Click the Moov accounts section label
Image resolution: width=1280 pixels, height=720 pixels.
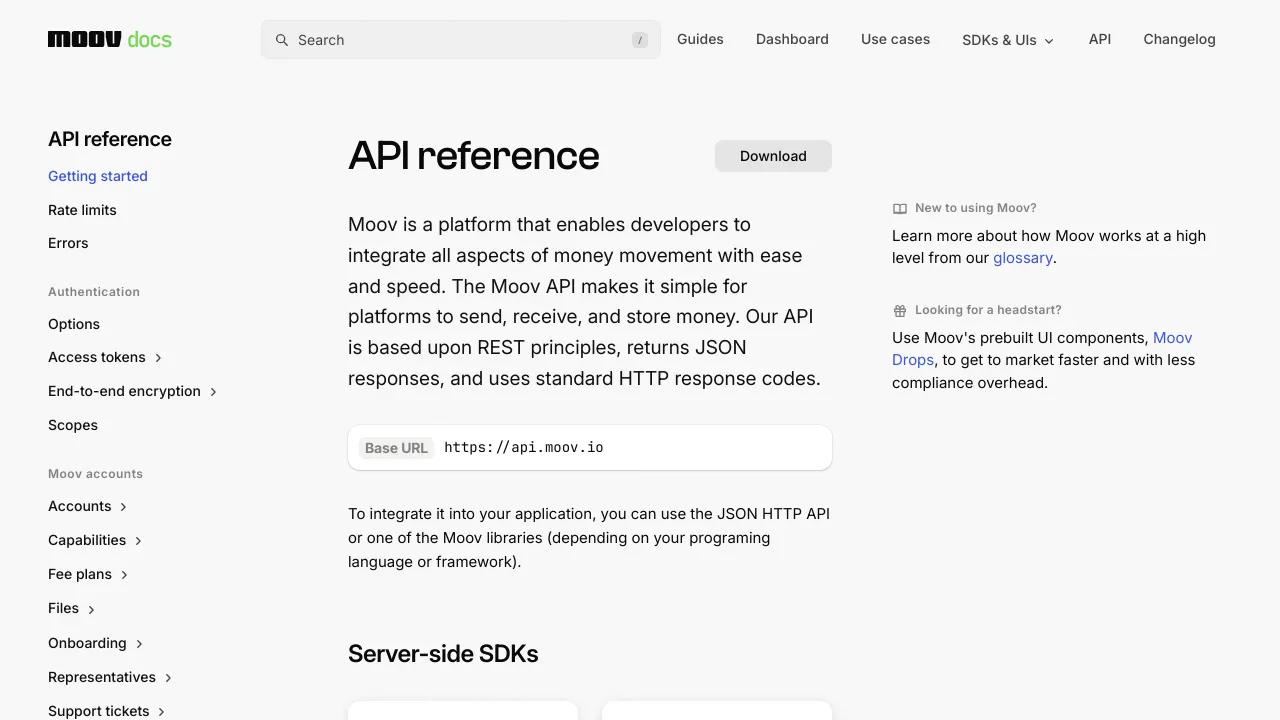click(95, 474)
